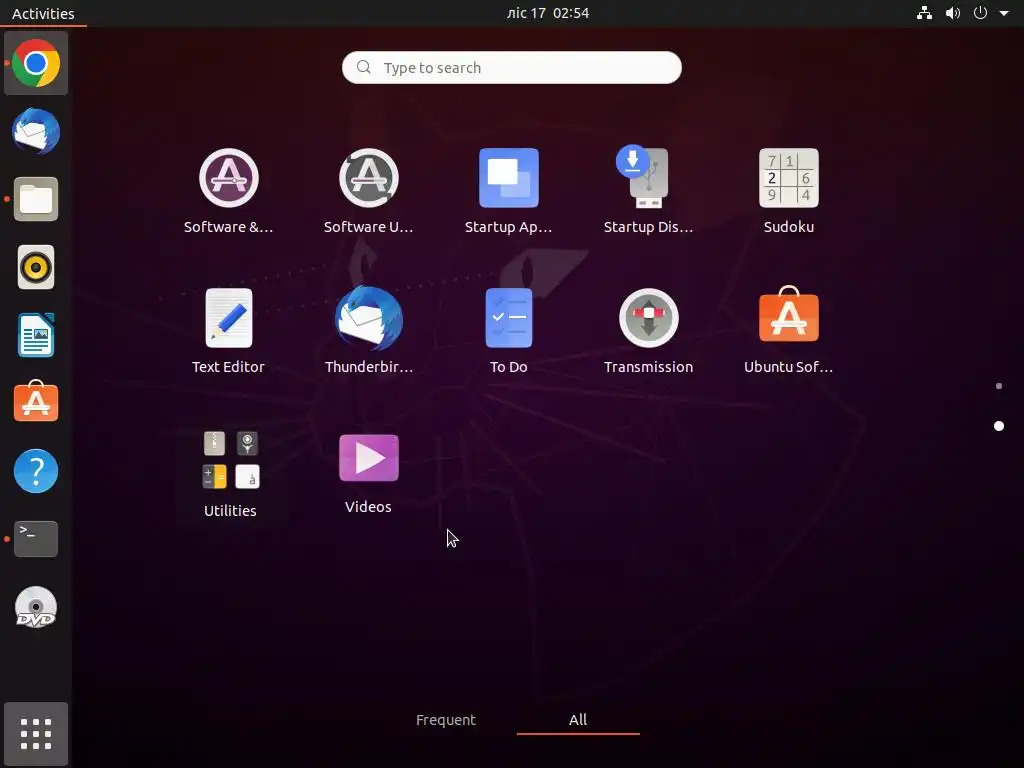Viewport: 1024px width, 768px height.
Task: Open Ubuntu Software from app grid
Action: (x=788, y=331)
